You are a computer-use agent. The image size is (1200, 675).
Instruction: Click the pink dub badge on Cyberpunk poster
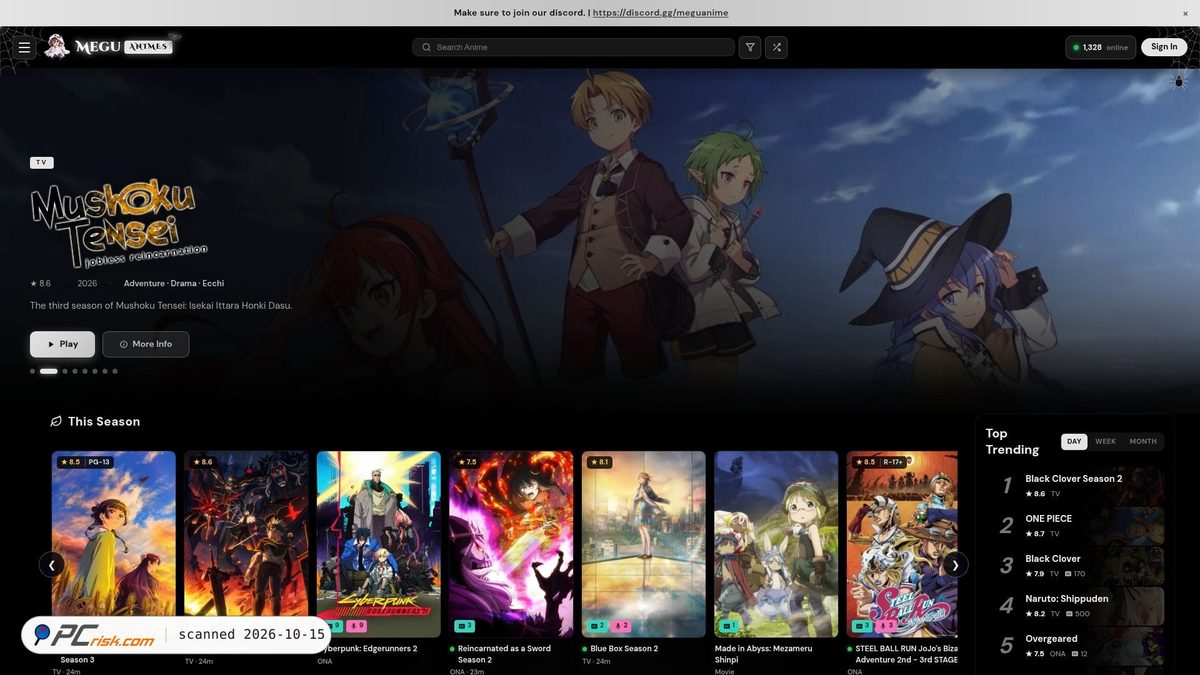(x=358, y=626)
